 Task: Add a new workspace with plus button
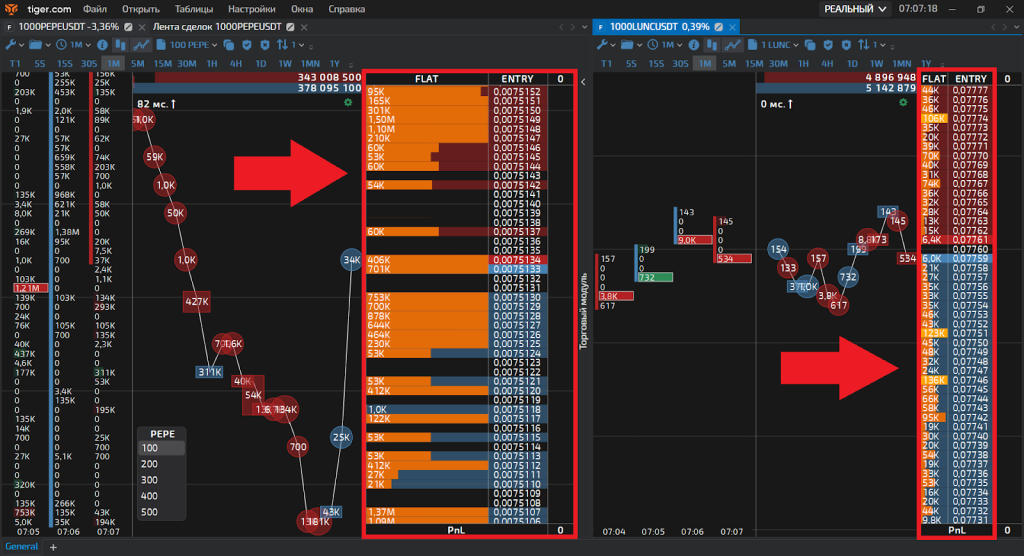54,548
